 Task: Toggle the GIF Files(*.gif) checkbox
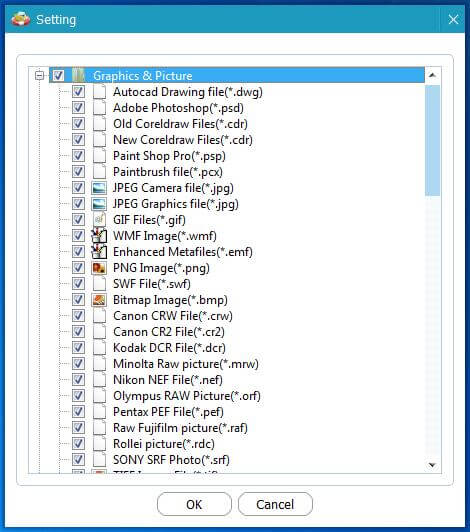78,219
